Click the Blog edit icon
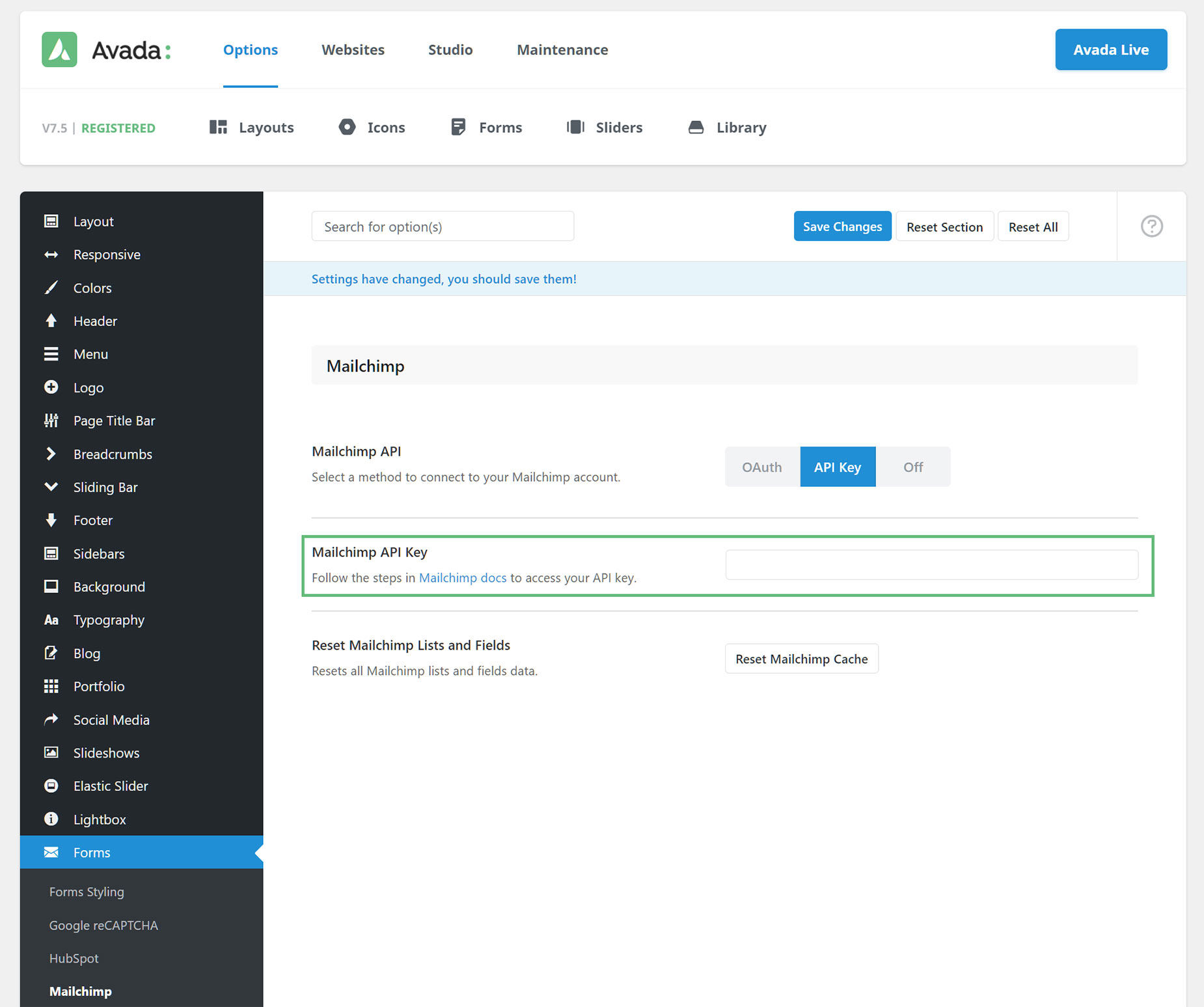This screenshot has height=1007, width=1204. pyautogui.click(x=51, y=653)
